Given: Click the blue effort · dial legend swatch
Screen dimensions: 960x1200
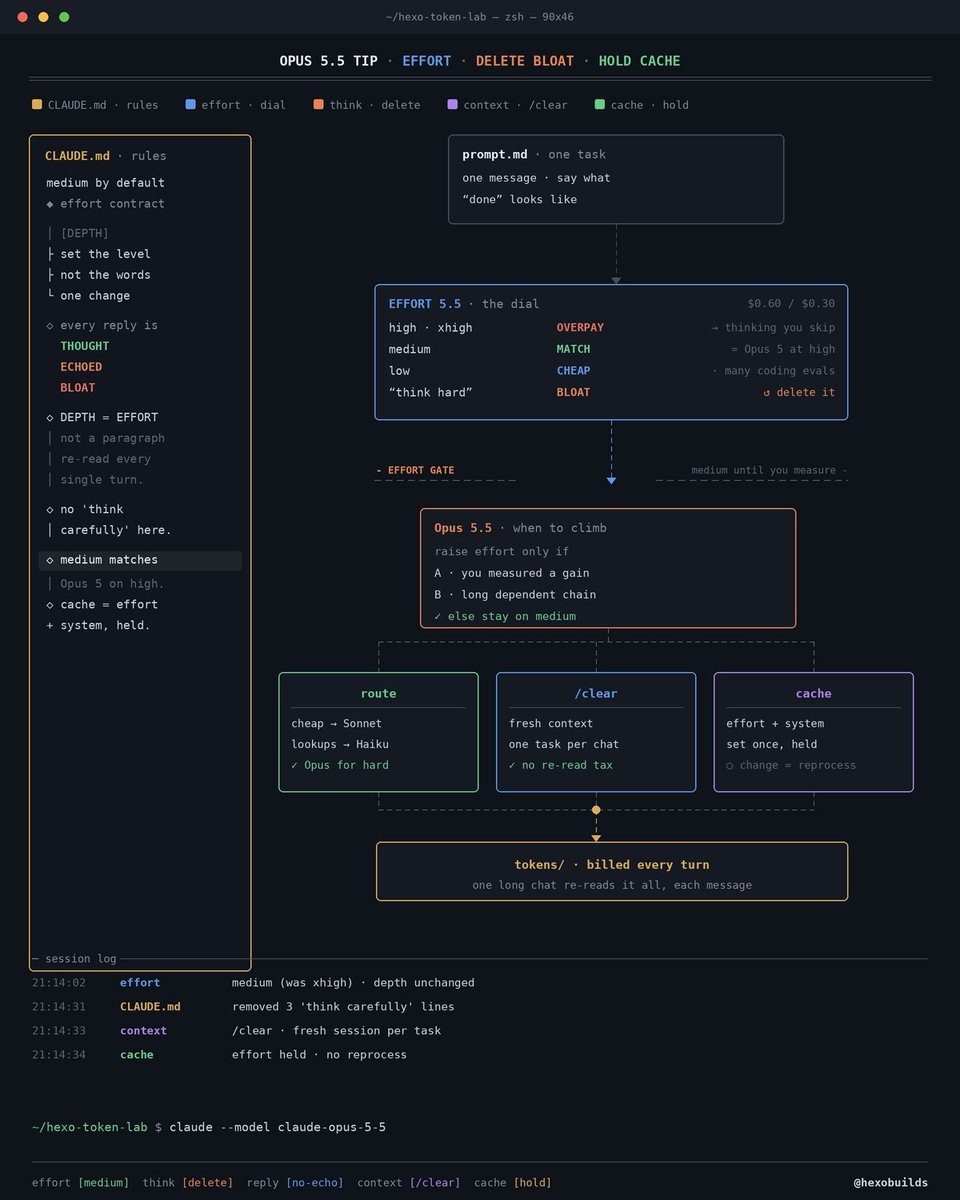Looking at the screenshot, I should click(x=190, y=105).
